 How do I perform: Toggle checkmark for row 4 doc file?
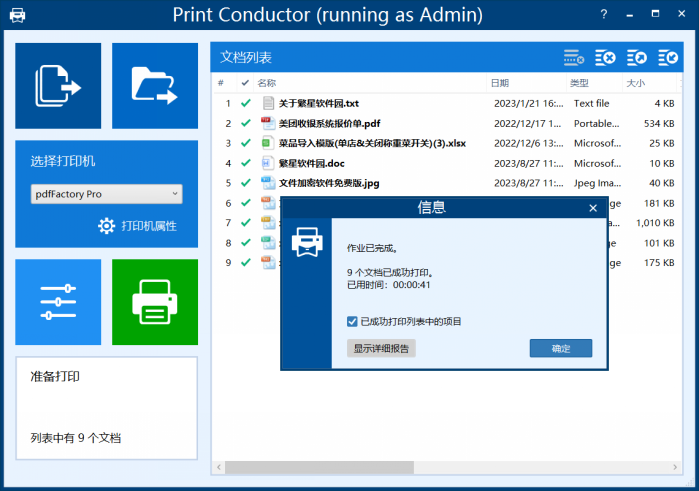246,163
